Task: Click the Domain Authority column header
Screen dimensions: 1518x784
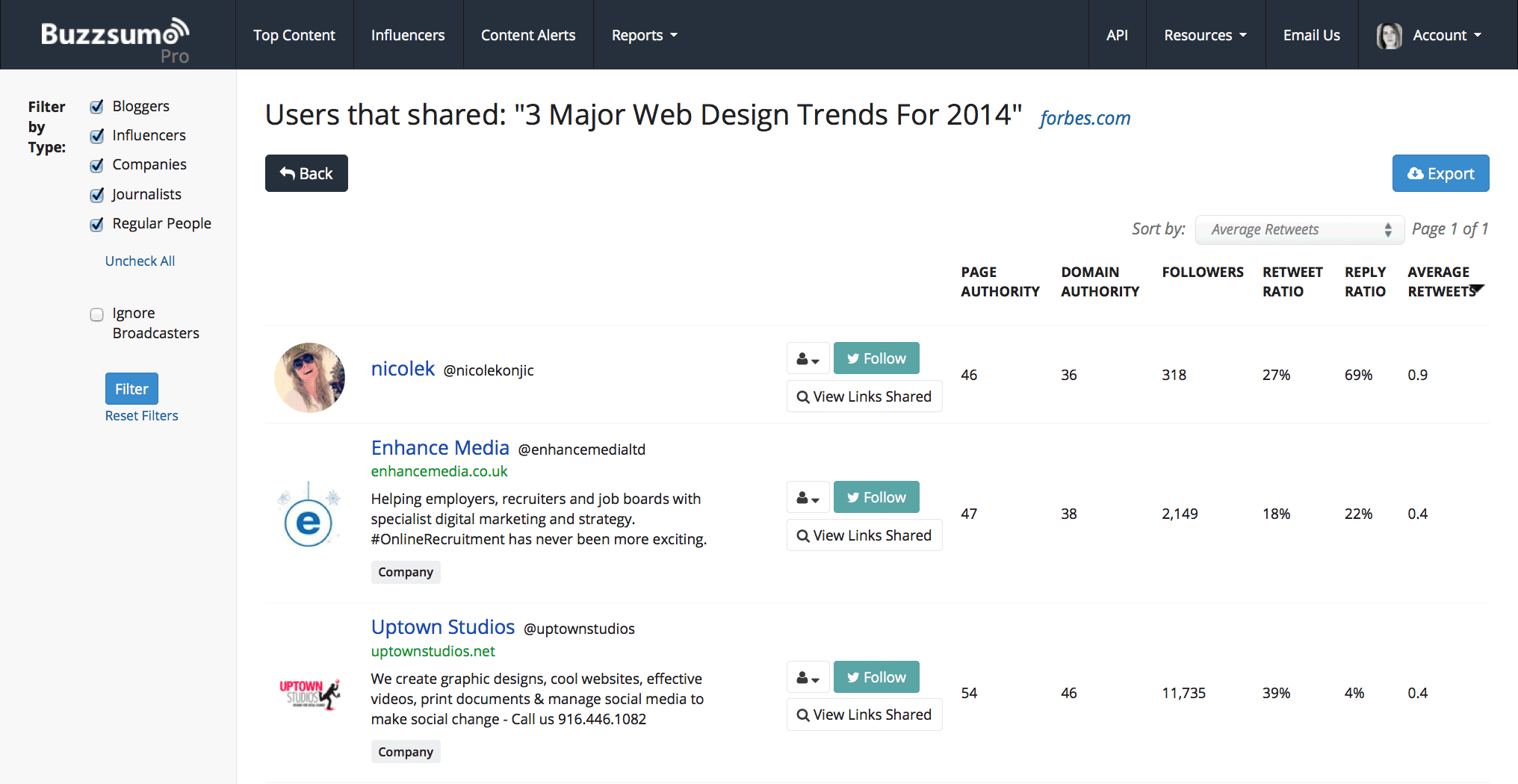Action: click(x=1100, y=281)
